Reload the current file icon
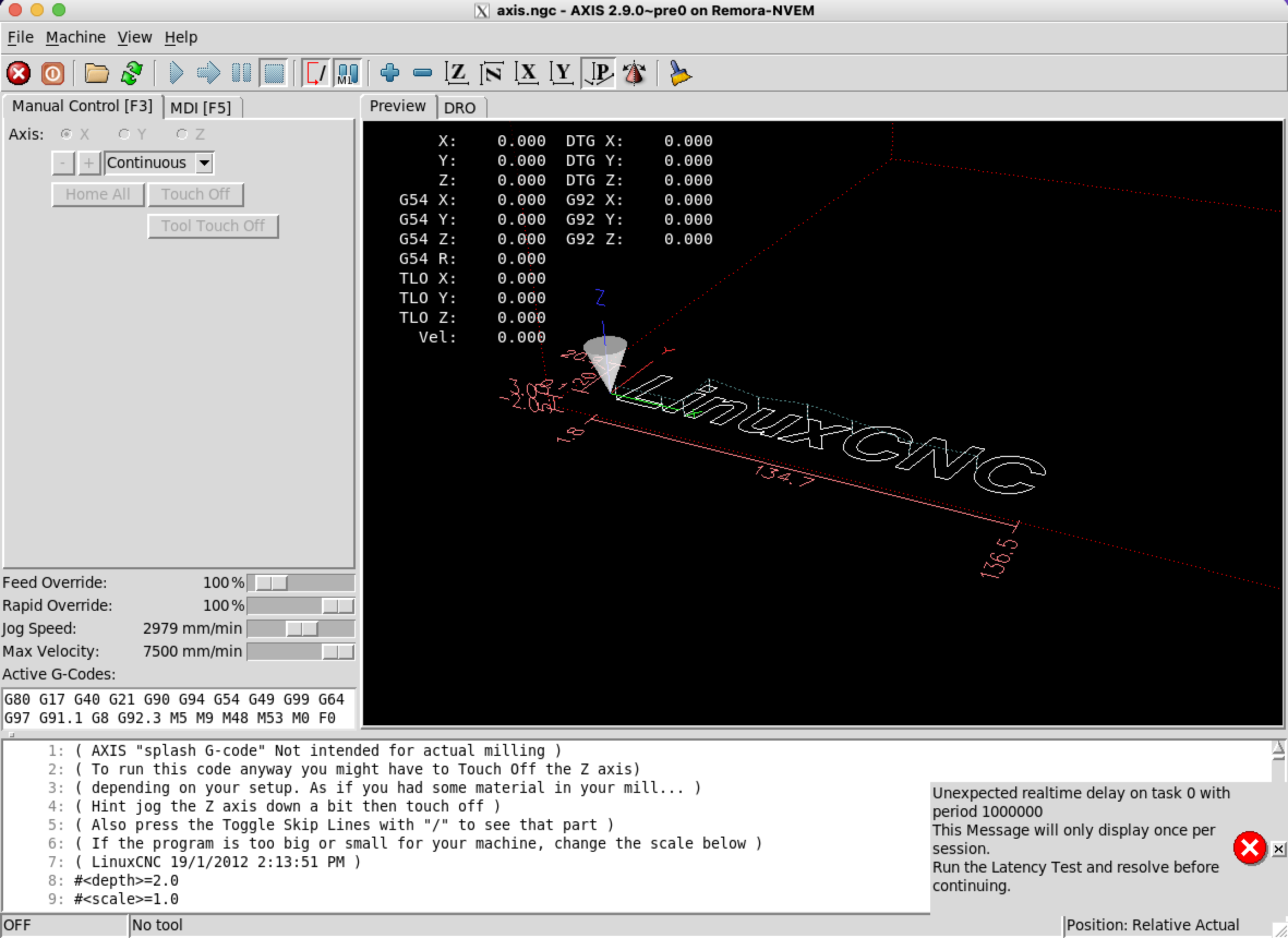This screenshot has width=1288, height=938. point(132,73)
